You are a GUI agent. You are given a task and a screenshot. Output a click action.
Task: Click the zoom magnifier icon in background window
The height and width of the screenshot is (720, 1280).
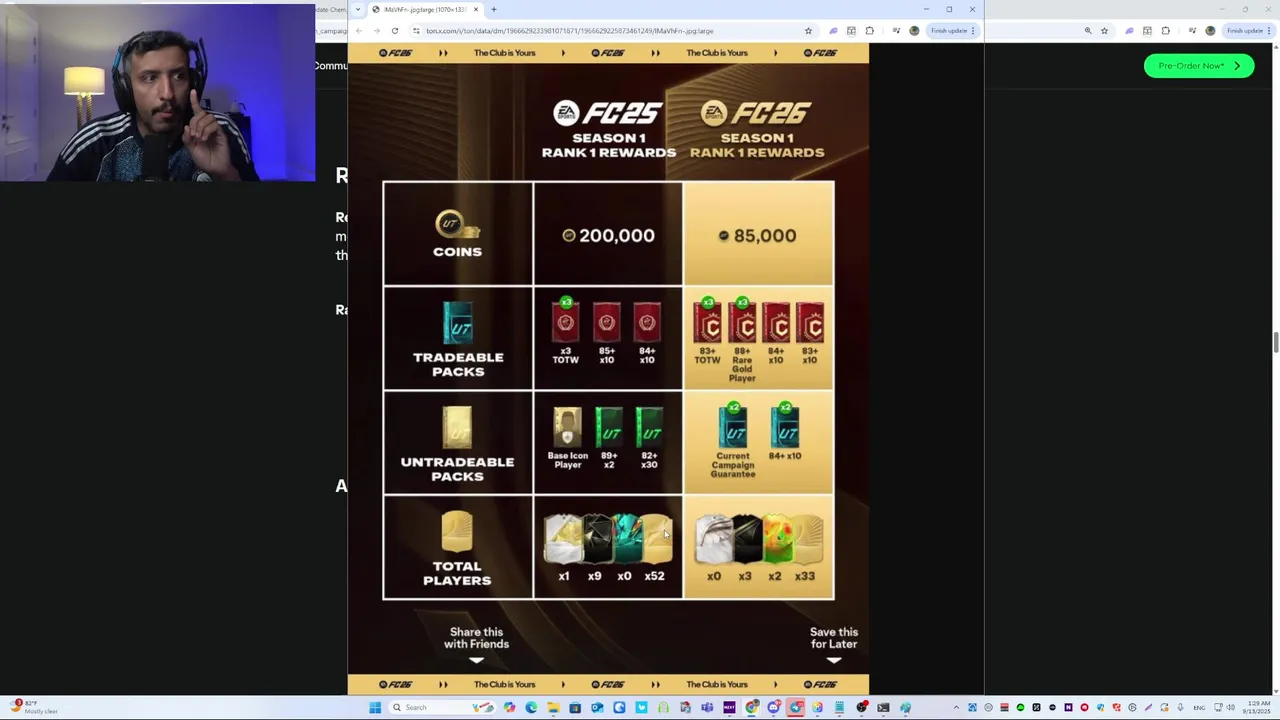(x=1088, y=31)
